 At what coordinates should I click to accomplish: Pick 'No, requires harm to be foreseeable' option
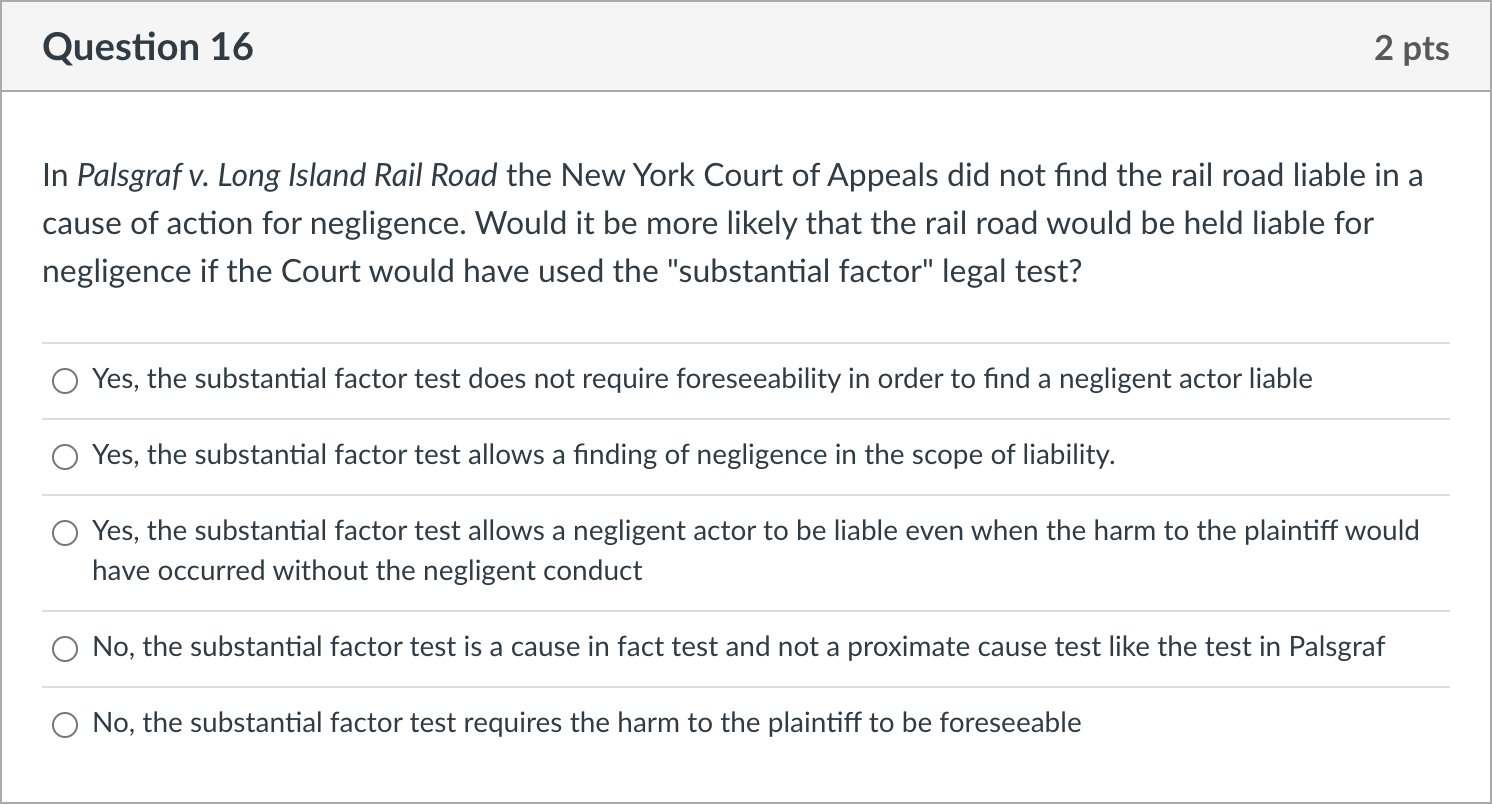coord(65,724)
